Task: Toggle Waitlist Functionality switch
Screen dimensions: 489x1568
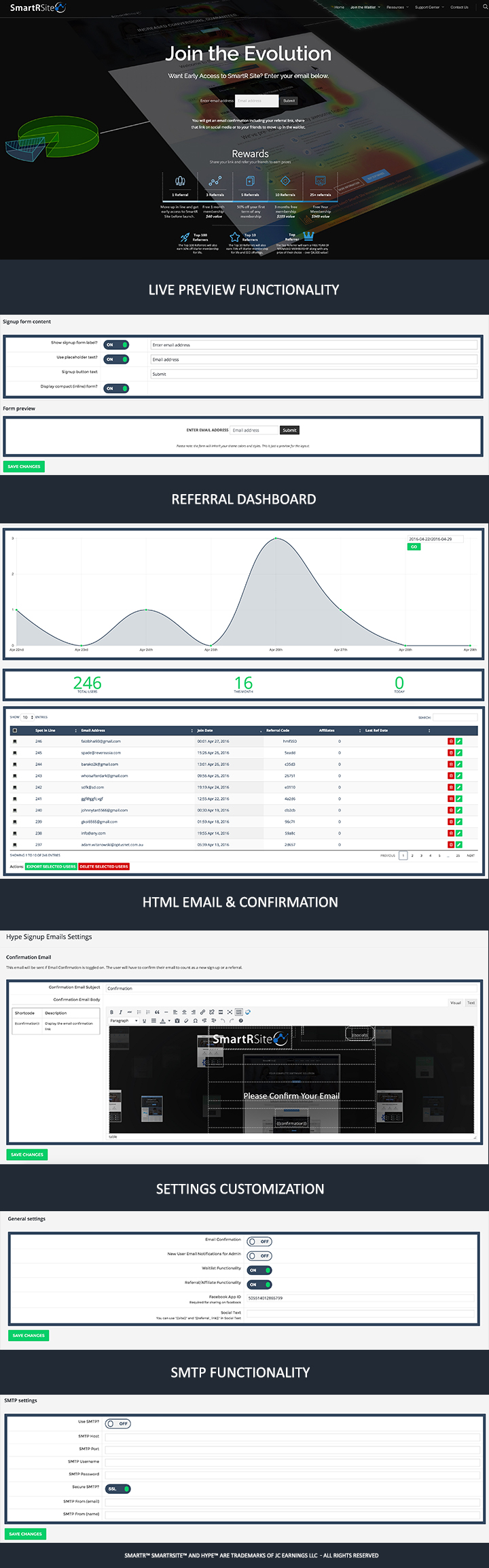Action: point(259,1270)
